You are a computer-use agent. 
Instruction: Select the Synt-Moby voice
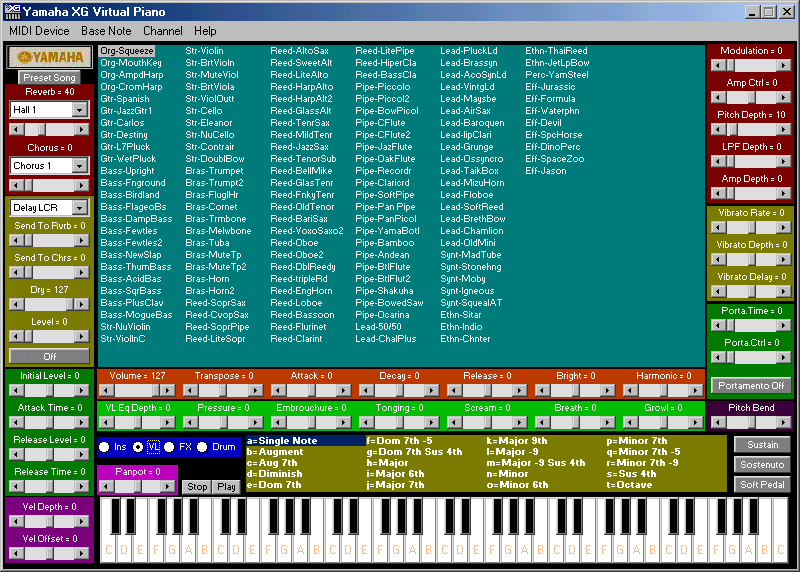(463, 279)
